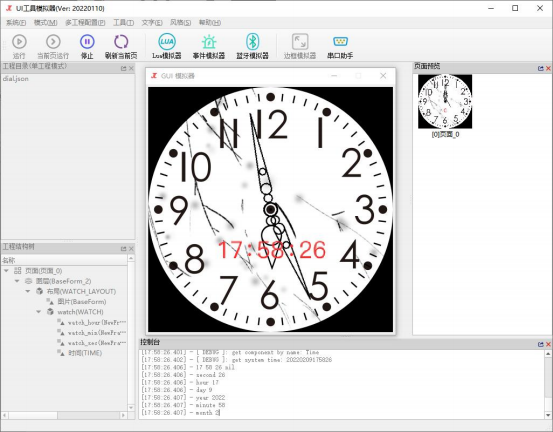Open the 帮助(H) menu
The width and height of the screenshot is (553, 432).
tap(210, 23)
